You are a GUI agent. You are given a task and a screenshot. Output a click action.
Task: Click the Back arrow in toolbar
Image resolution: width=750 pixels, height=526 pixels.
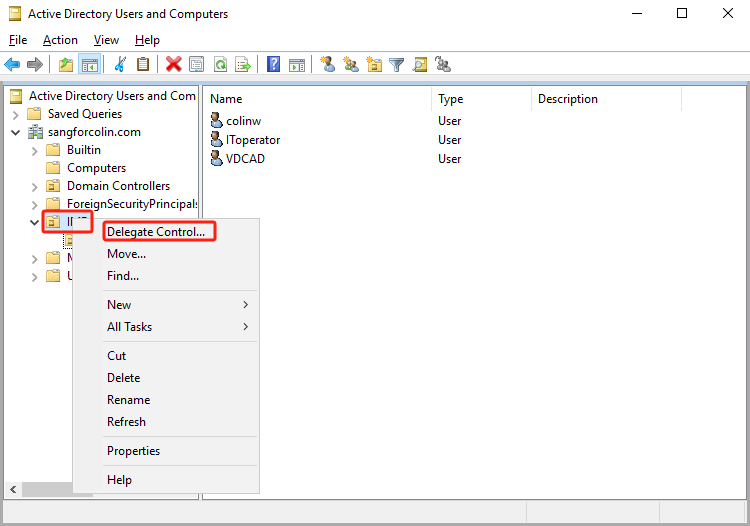12,65
